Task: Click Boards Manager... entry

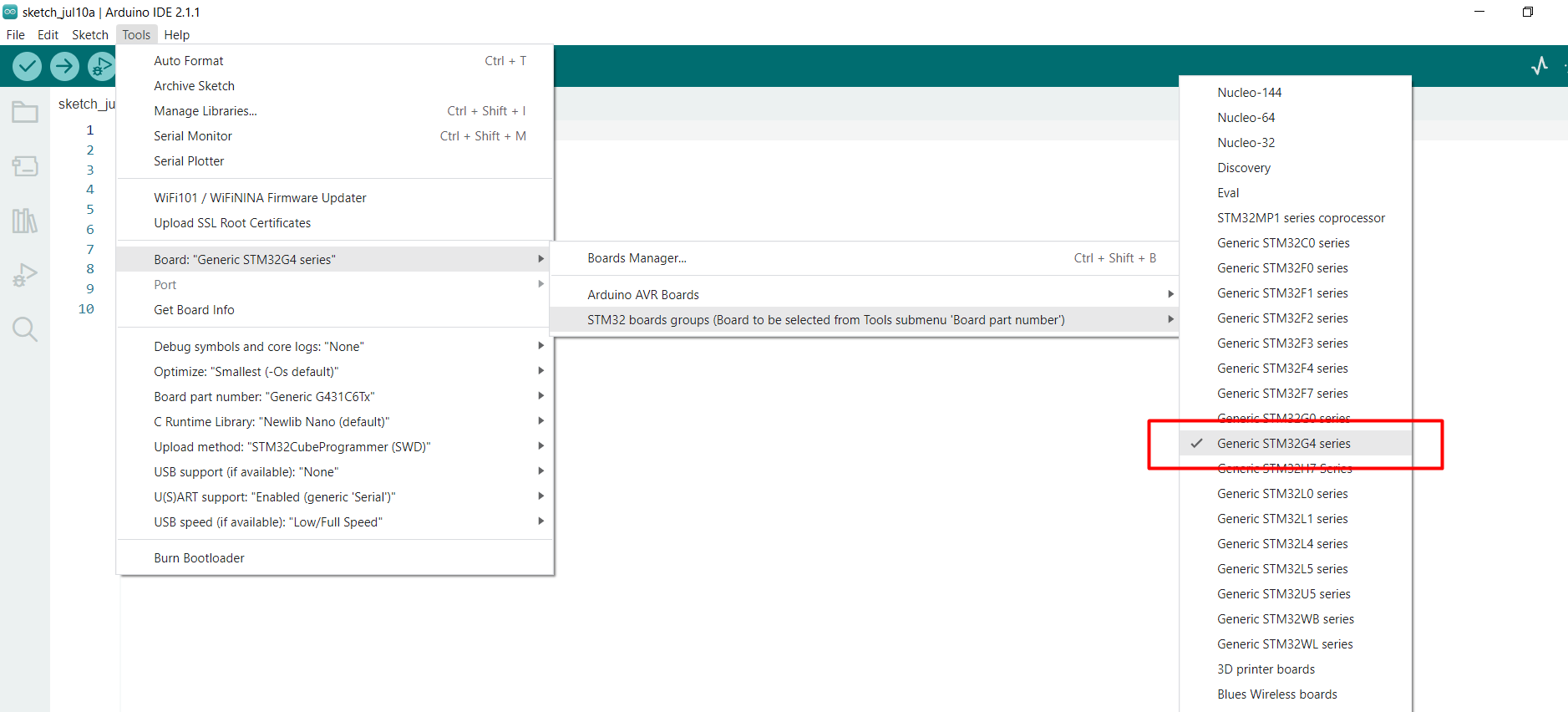Action: 637,258
